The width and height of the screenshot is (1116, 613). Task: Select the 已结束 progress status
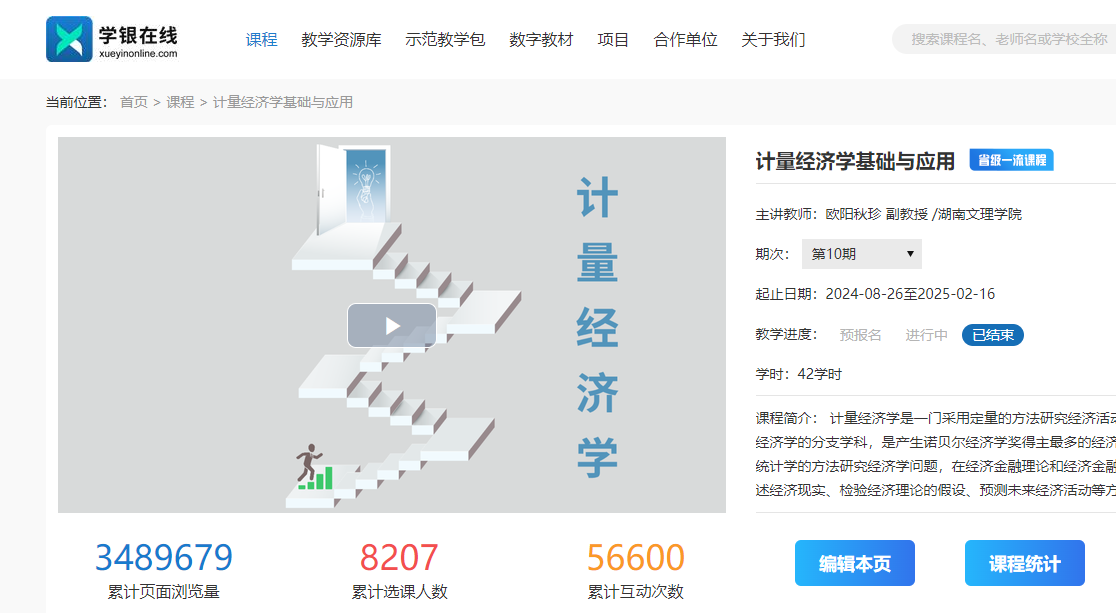click(992, 335)
